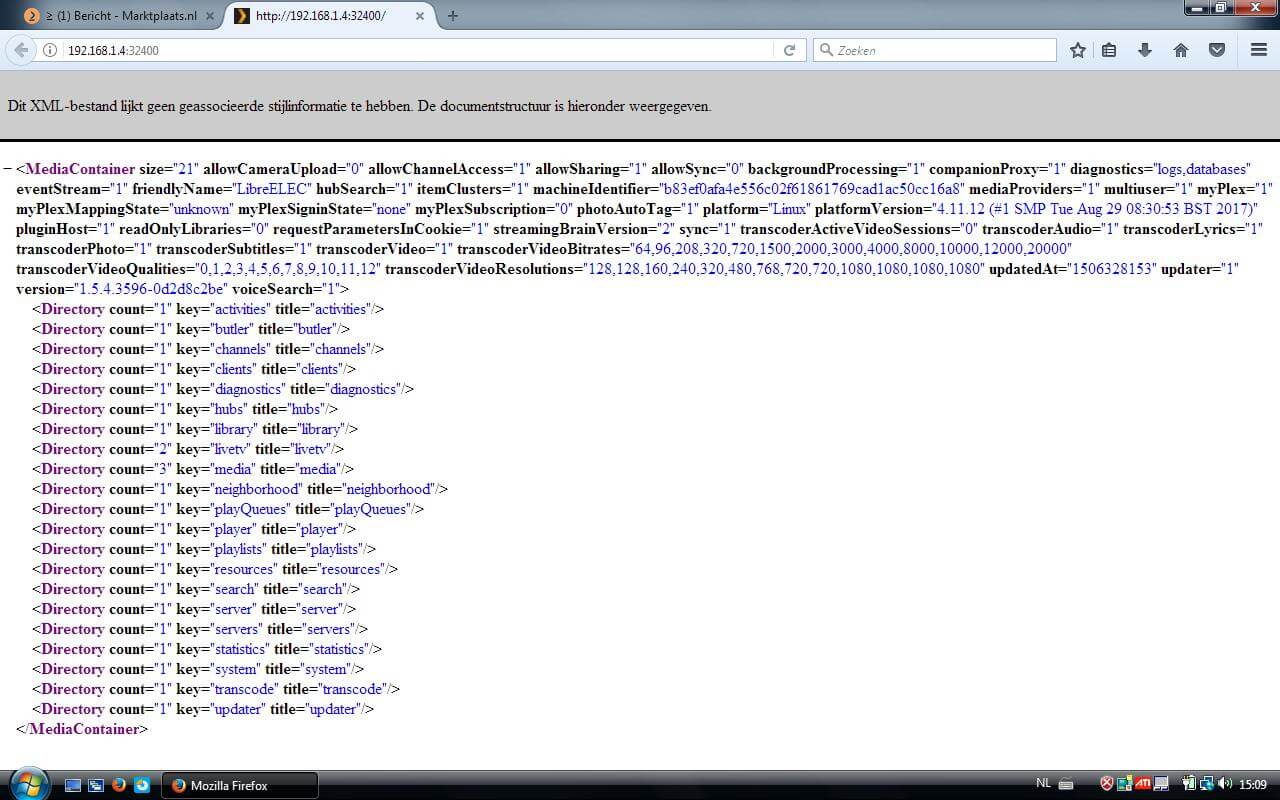Go to the Firefox home page

[x=1181, y=50]
